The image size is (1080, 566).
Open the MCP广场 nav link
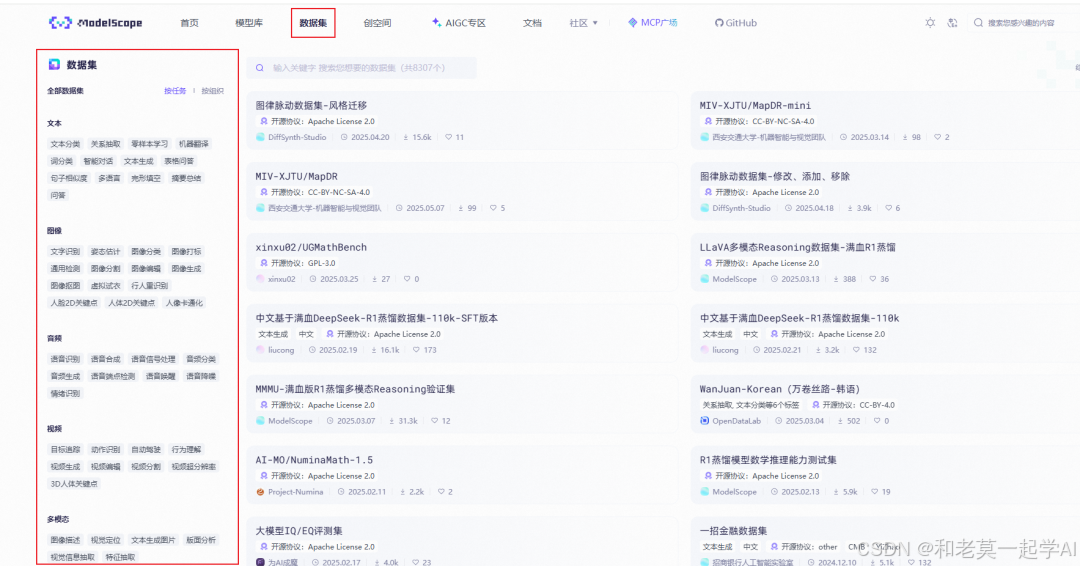(x=652, y=23)
